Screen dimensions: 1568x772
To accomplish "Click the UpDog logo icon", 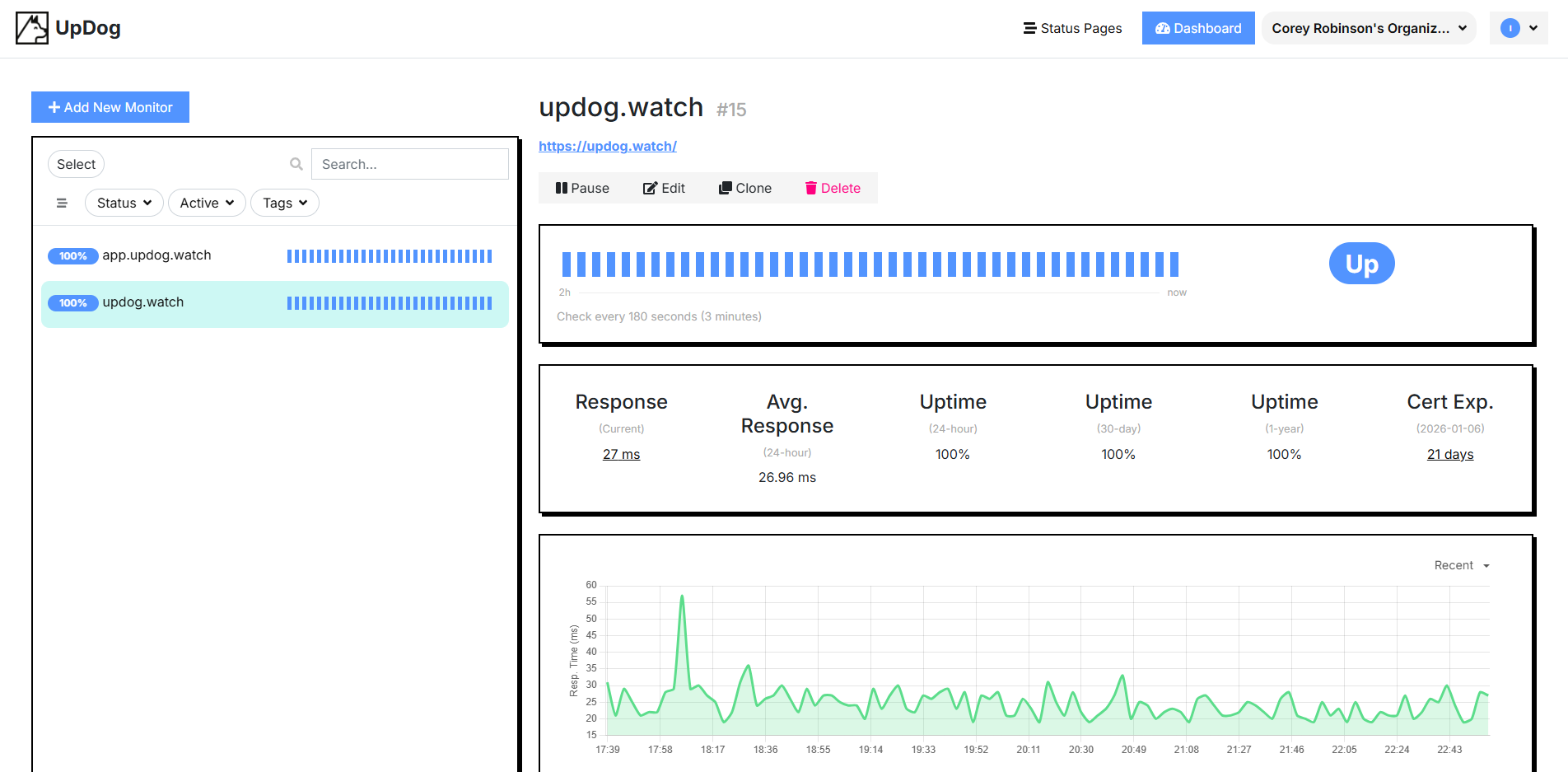I will pyautogui.click(x=31, y=28).
